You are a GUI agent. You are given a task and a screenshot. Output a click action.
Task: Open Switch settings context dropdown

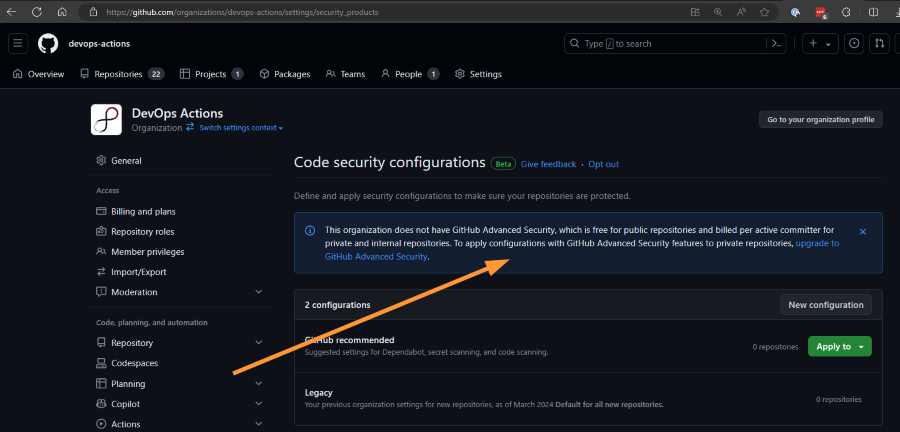click(240, 128)
